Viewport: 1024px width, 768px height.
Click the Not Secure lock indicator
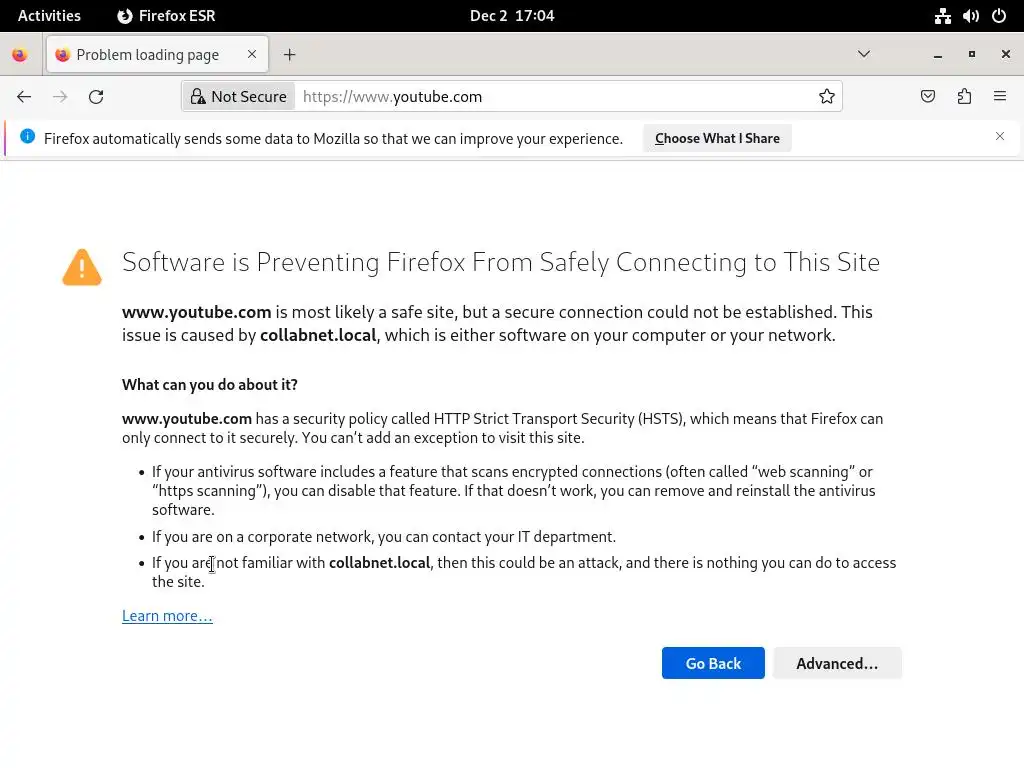(x=239, y=97)
